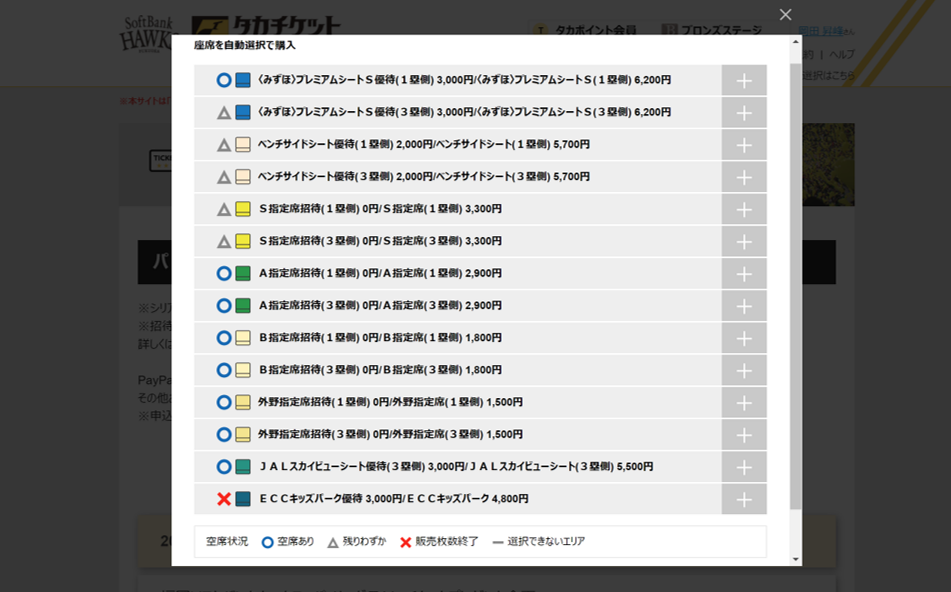Click plus for ベンチサイドシート 1塁側
Viewport: 951px width, 592px height.
point(743,145)
